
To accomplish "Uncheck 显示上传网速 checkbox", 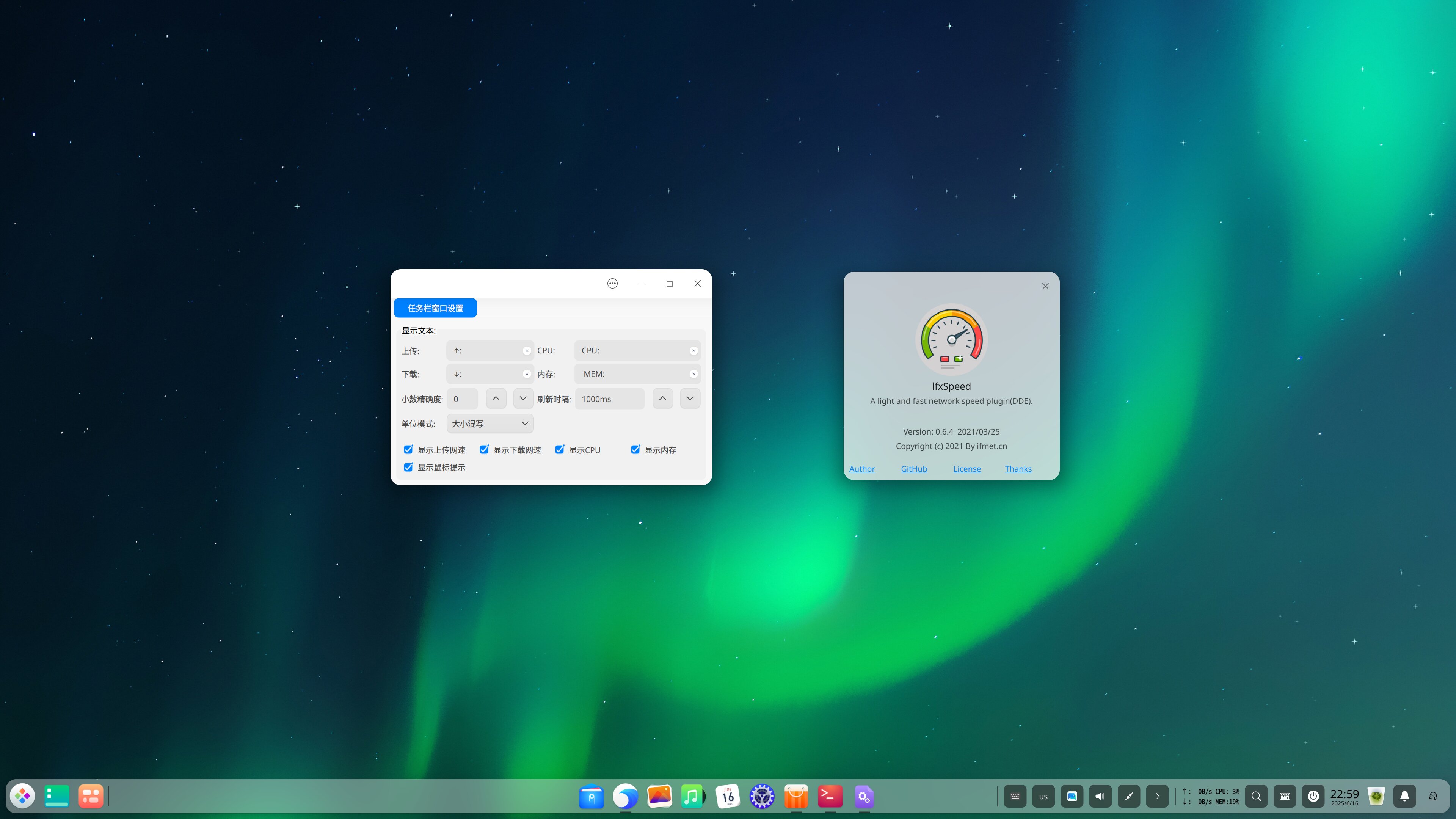I will pyautogui.click(x=408, y=450).
